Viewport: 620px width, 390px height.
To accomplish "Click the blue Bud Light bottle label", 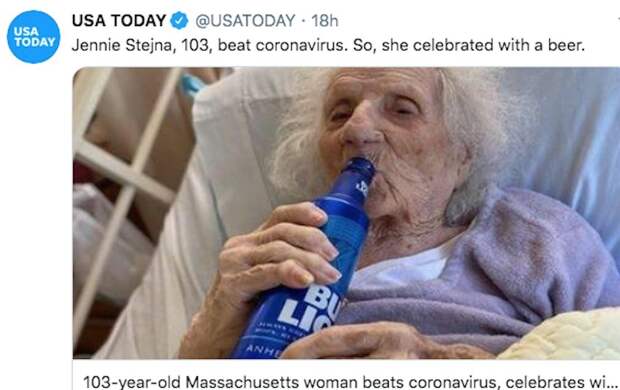I will tap(304, 312).
